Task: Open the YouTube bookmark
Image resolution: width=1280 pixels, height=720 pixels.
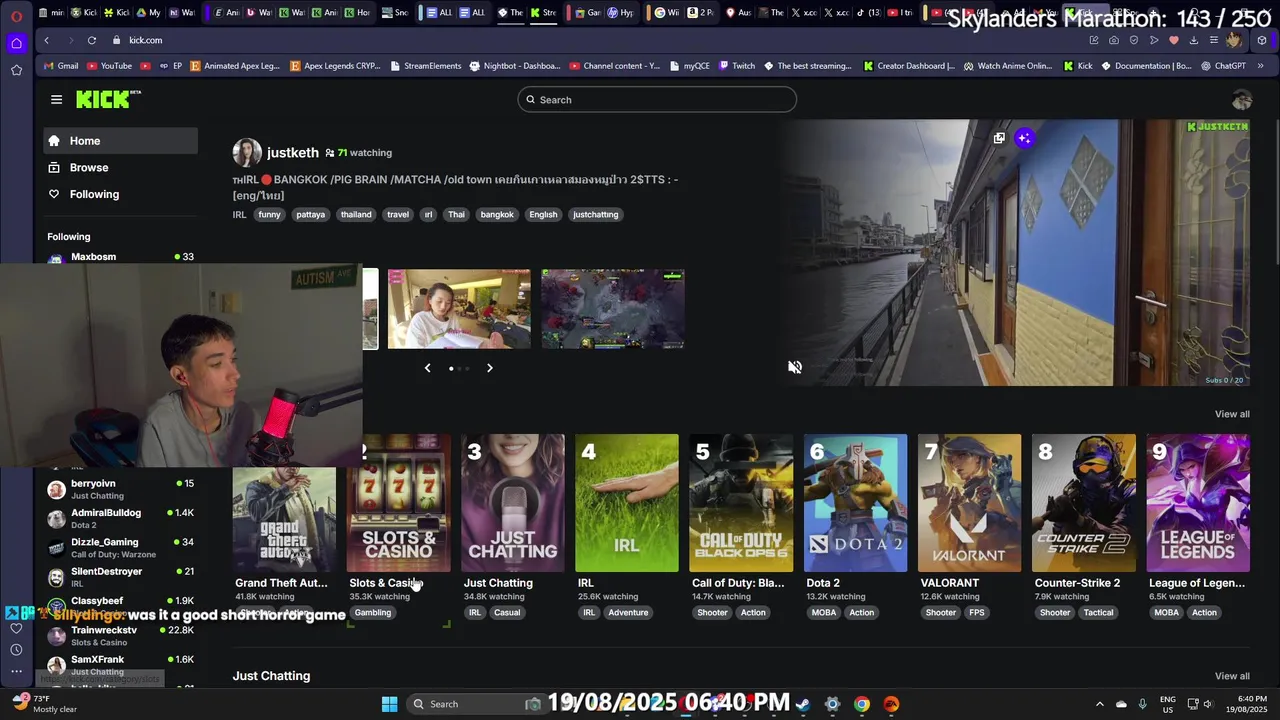Action: (109, 66)
